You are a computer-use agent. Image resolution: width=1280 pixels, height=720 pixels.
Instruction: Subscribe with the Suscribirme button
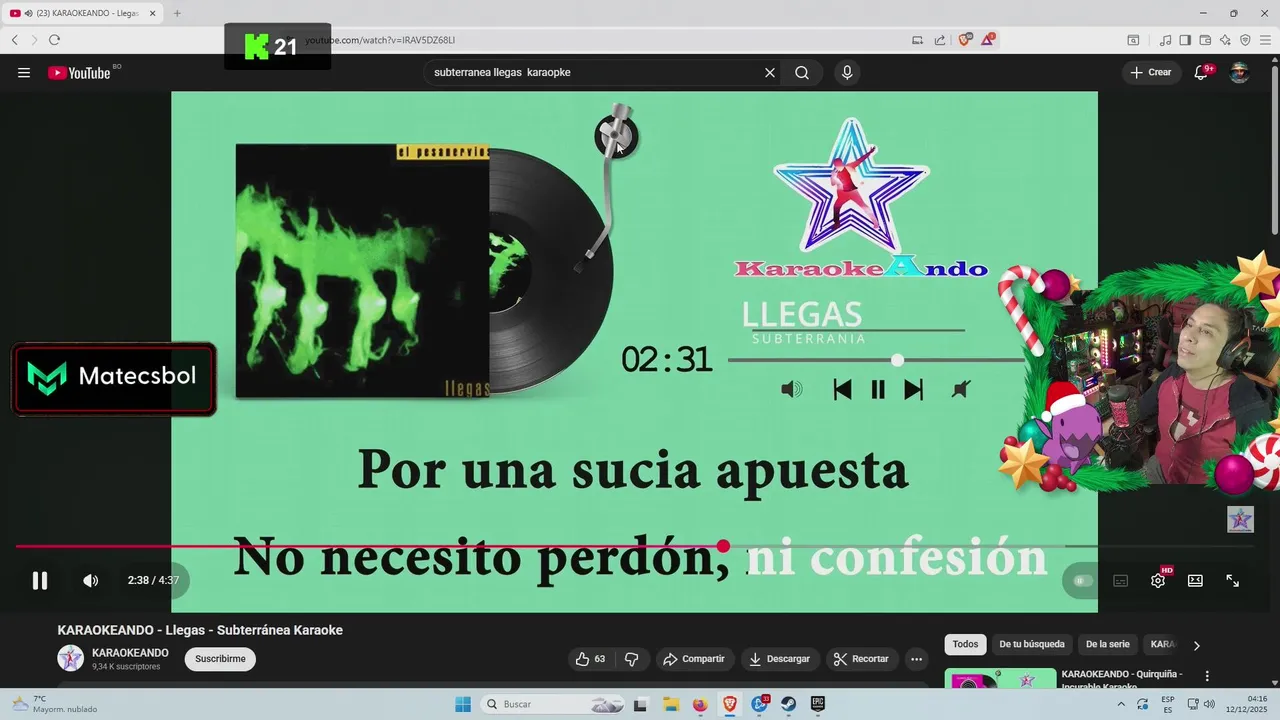(x=220, y=659)
